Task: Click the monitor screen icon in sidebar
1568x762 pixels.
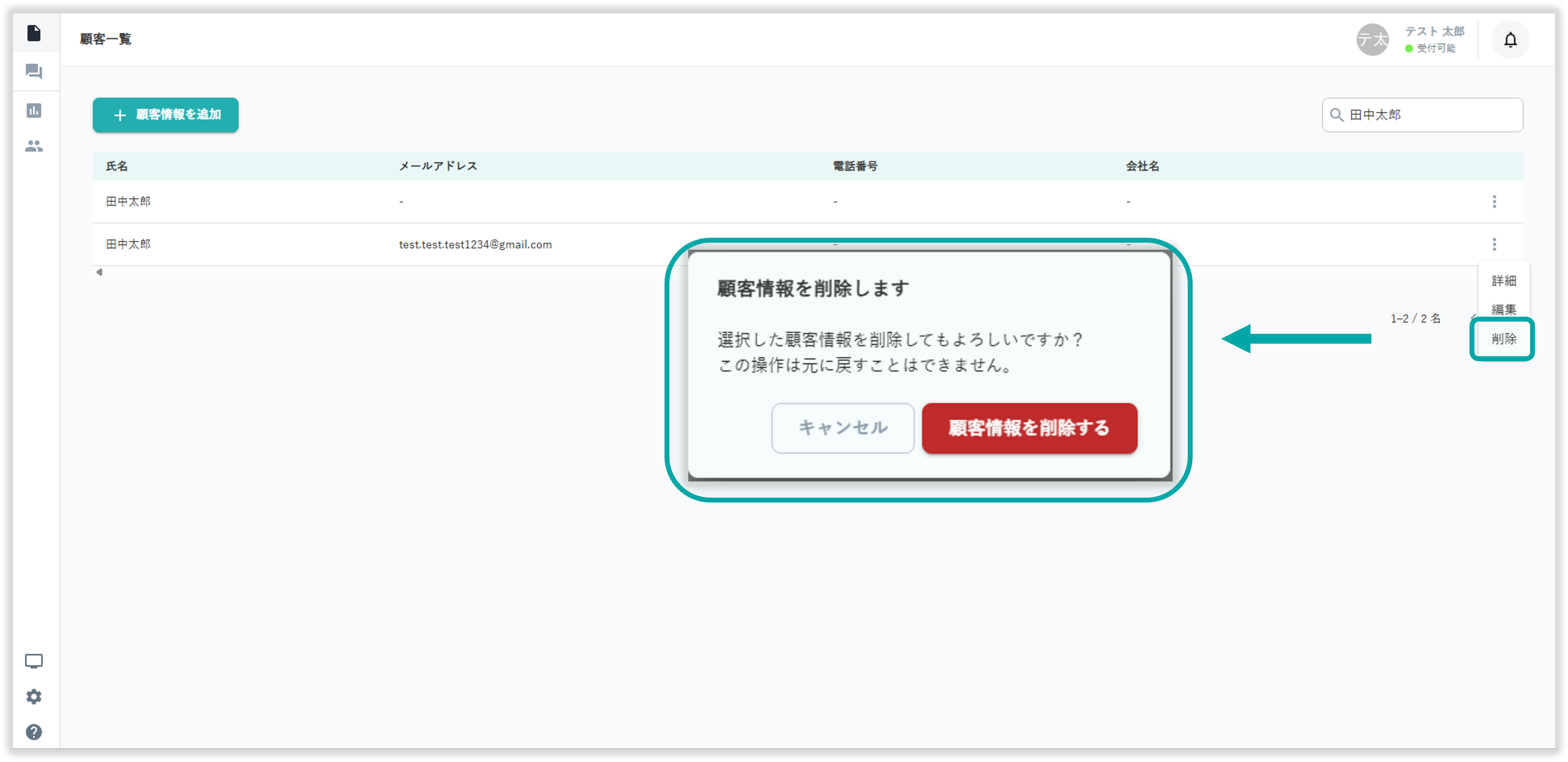Action: click(x=34, y=661)
